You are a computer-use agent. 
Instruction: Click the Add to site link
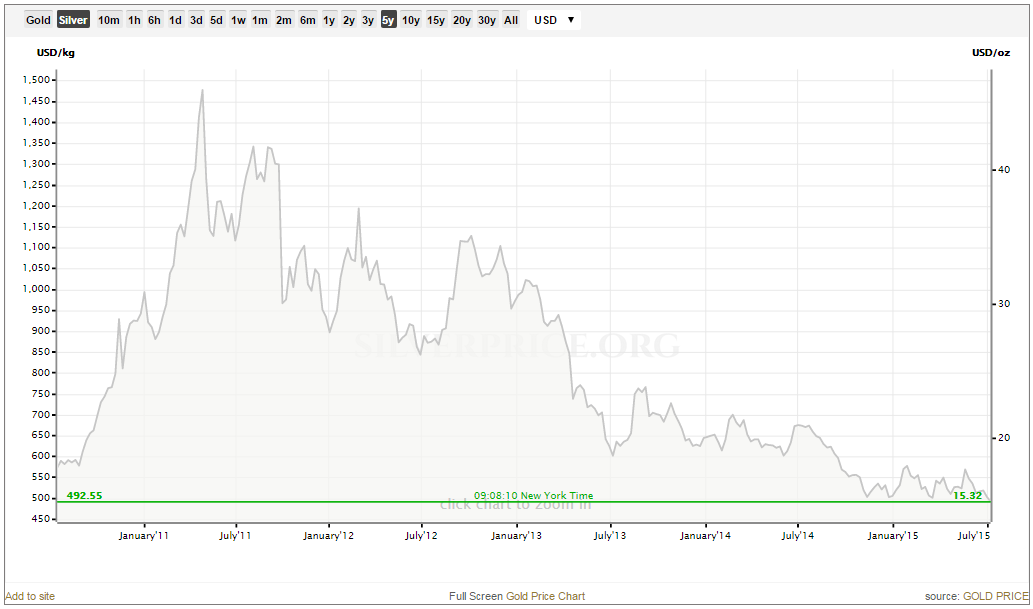(30, 596)
